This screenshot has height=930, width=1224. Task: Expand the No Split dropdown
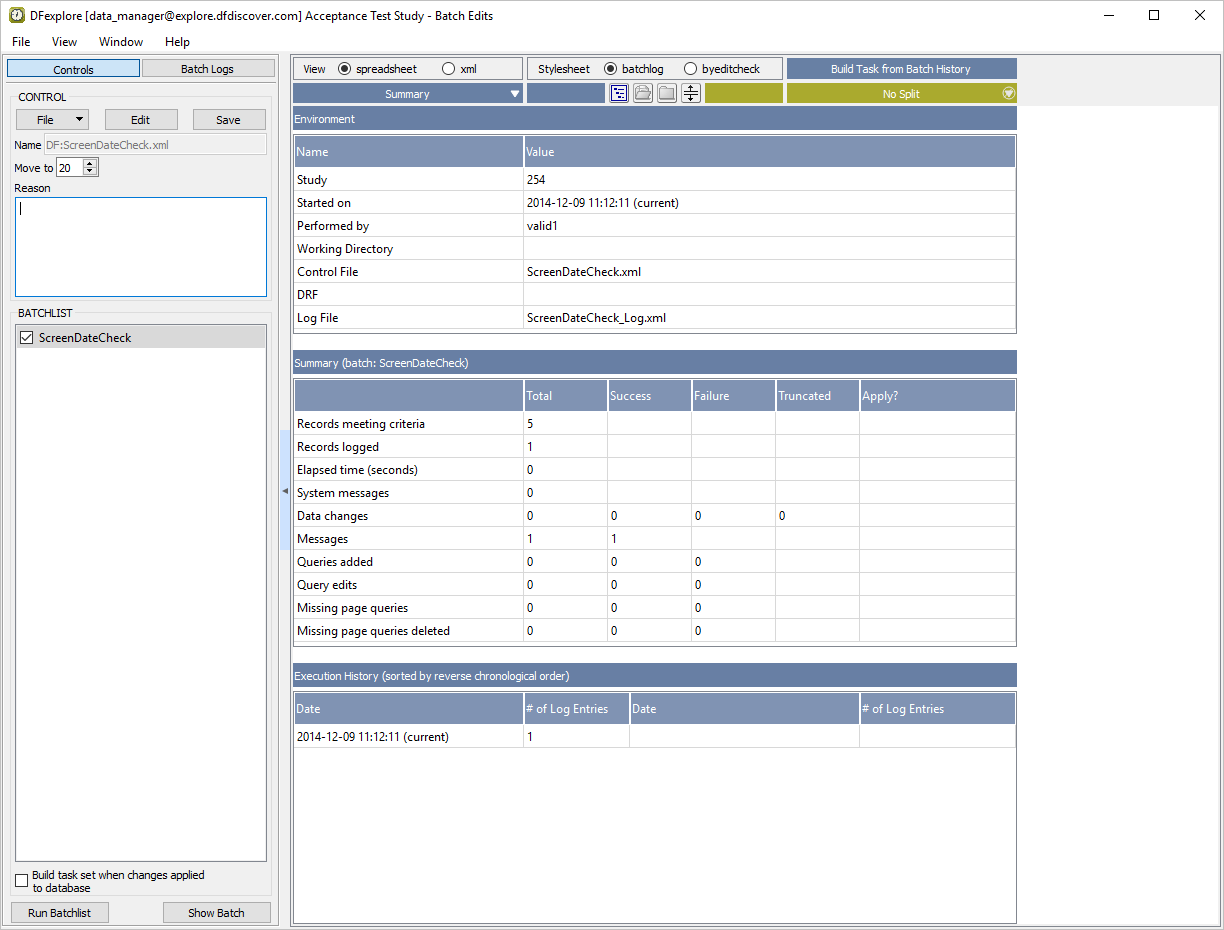coord(1008,94)
